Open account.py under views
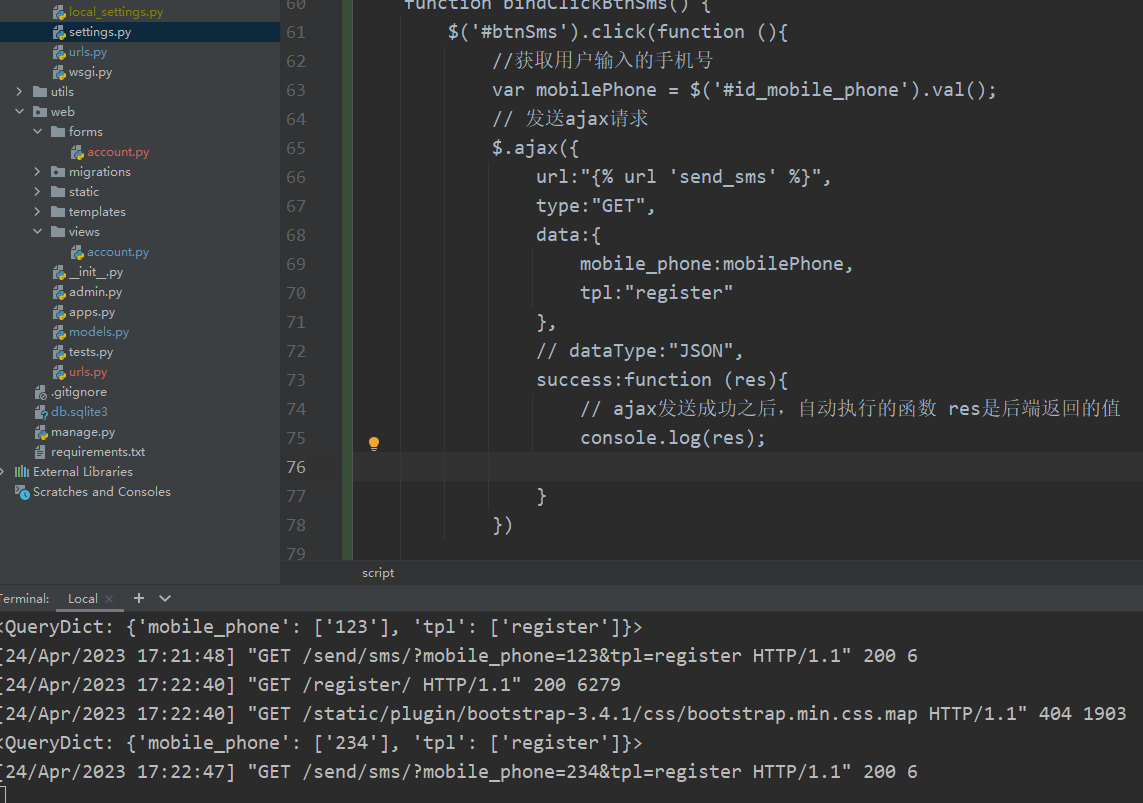The width and height of the screenshot is (1143, 803). pos(117,252)
